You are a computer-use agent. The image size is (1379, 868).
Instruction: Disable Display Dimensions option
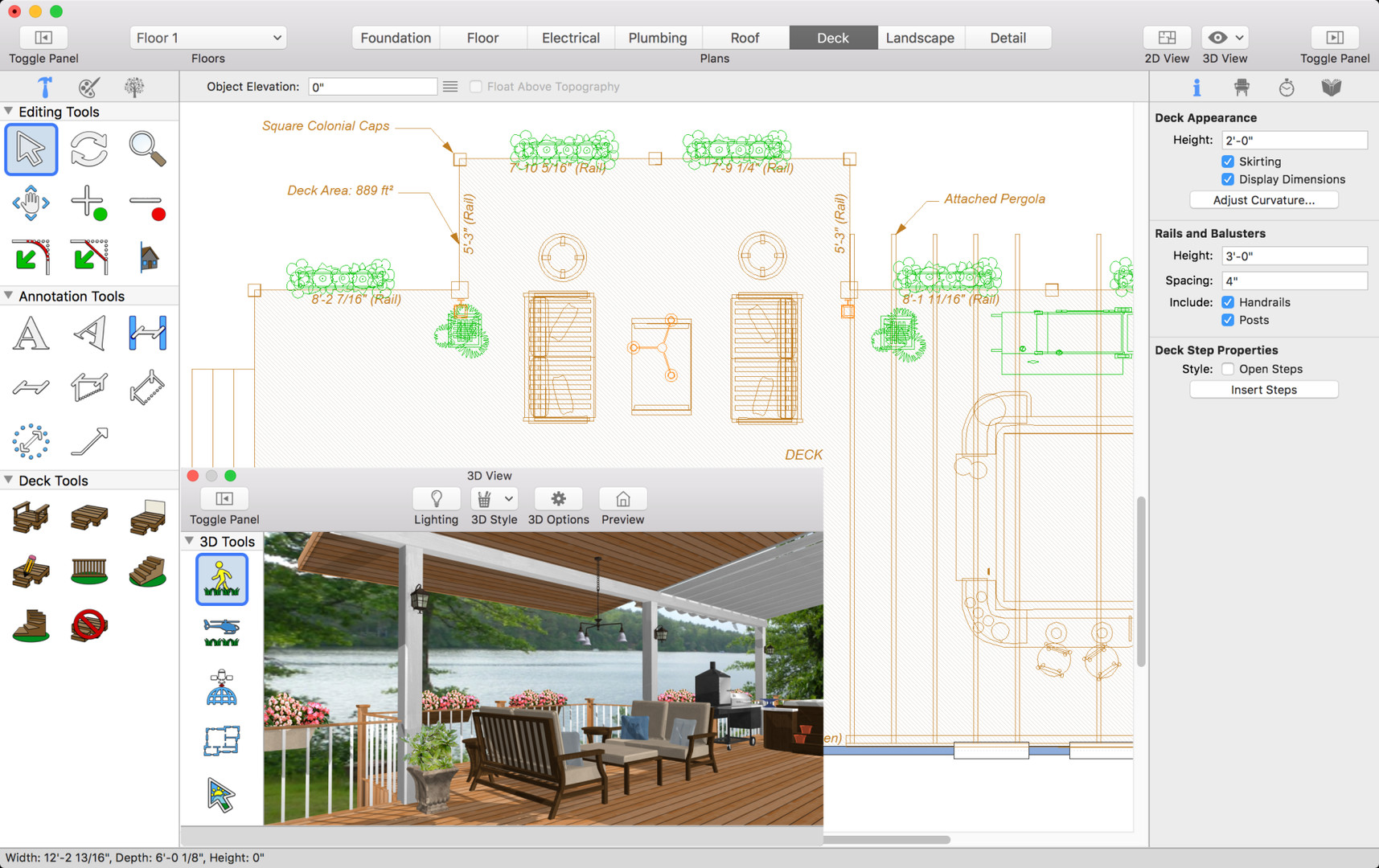1228,179
